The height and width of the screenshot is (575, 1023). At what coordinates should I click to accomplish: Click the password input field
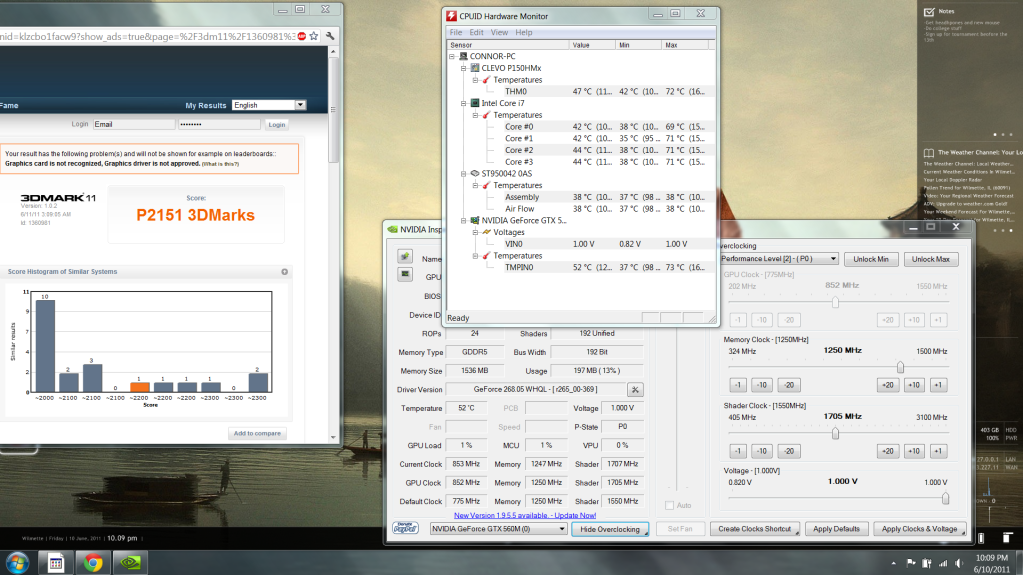(219, 124)
